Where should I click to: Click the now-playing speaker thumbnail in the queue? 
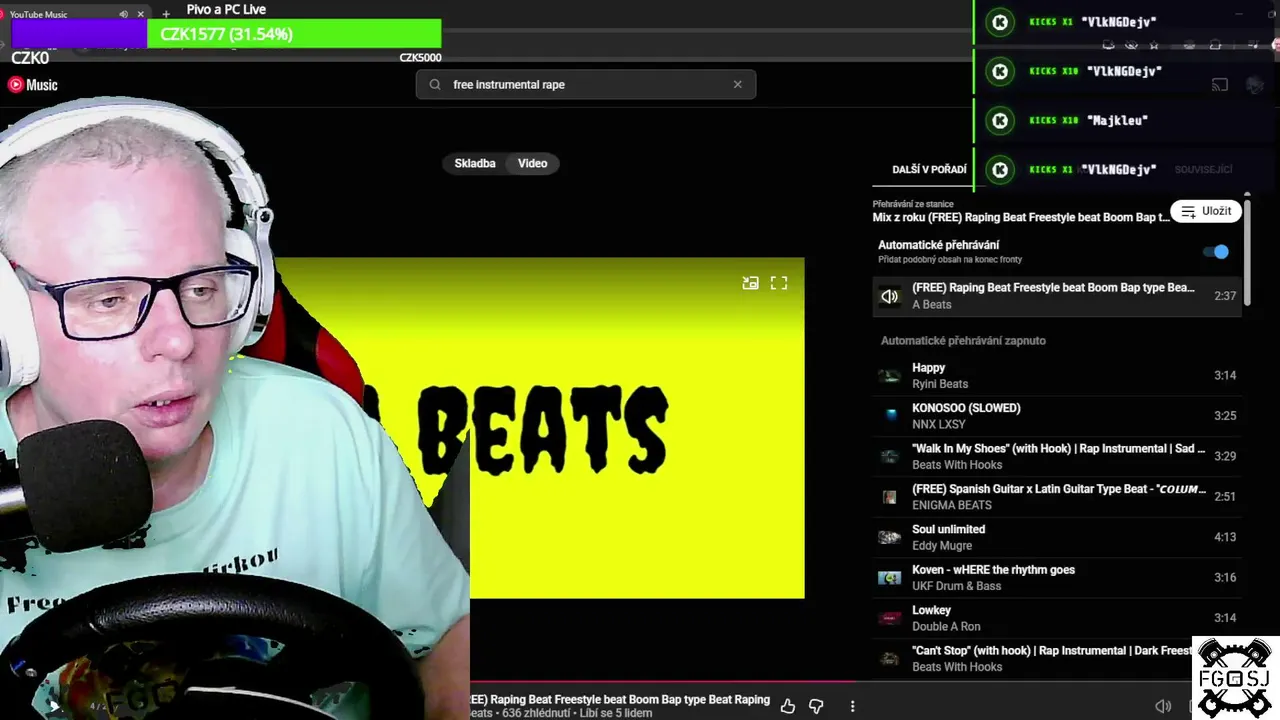click(889, 296)
